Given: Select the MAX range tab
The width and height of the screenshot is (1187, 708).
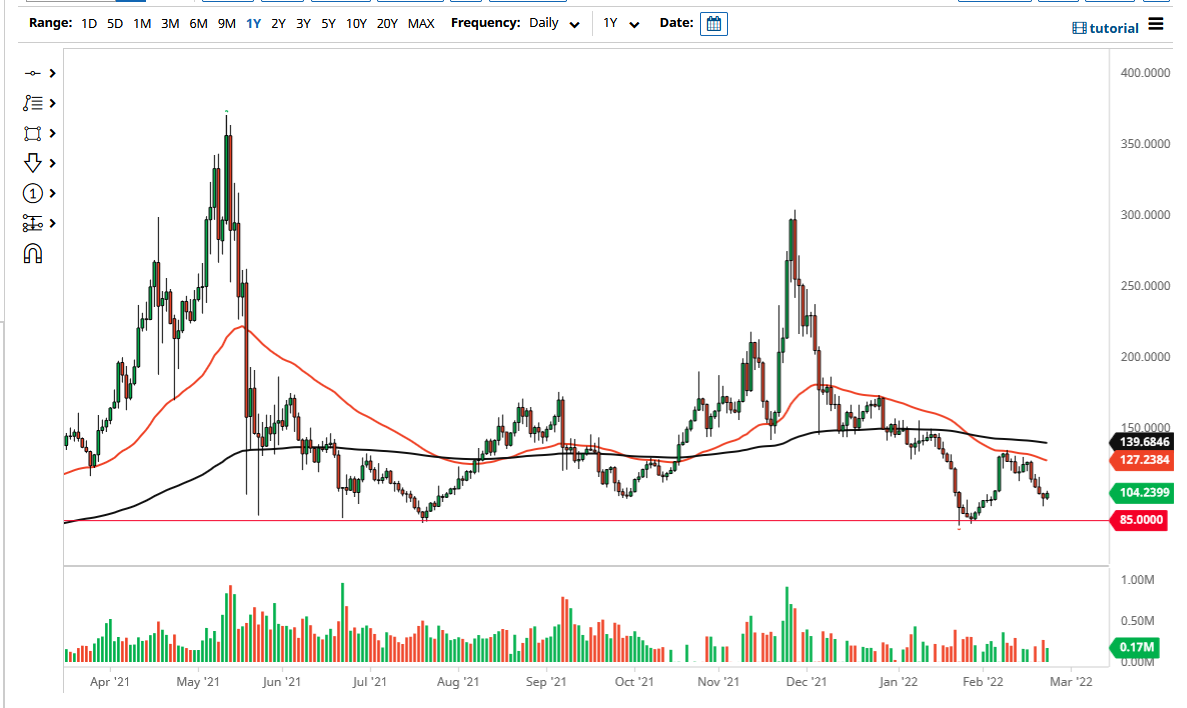Looking at the screenshot, I should [x=421, y=23].
